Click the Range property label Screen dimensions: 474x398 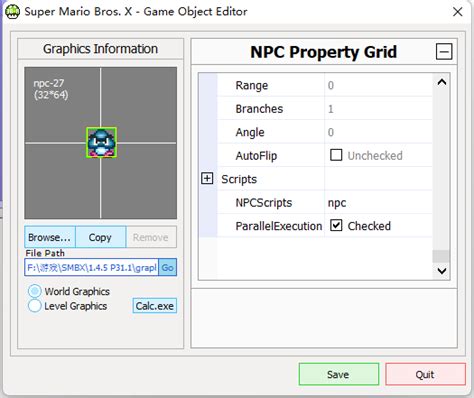coord(252,85)
